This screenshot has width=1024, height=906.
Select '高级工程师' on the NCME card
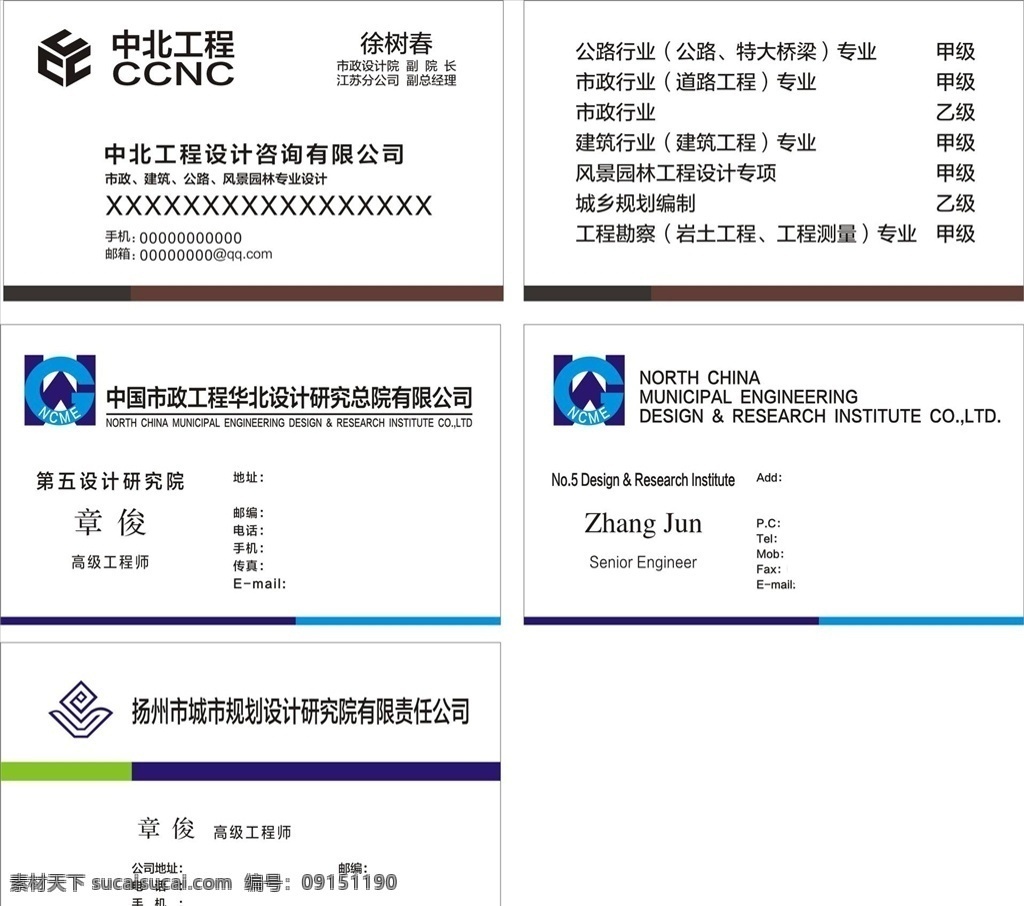point(110,562)
